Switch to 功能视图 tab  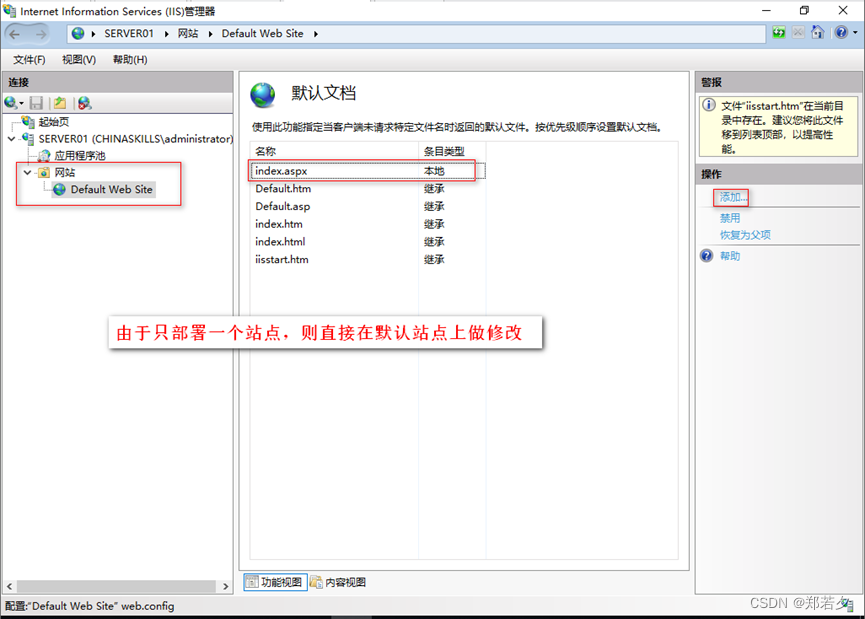(x=275, y=582)
